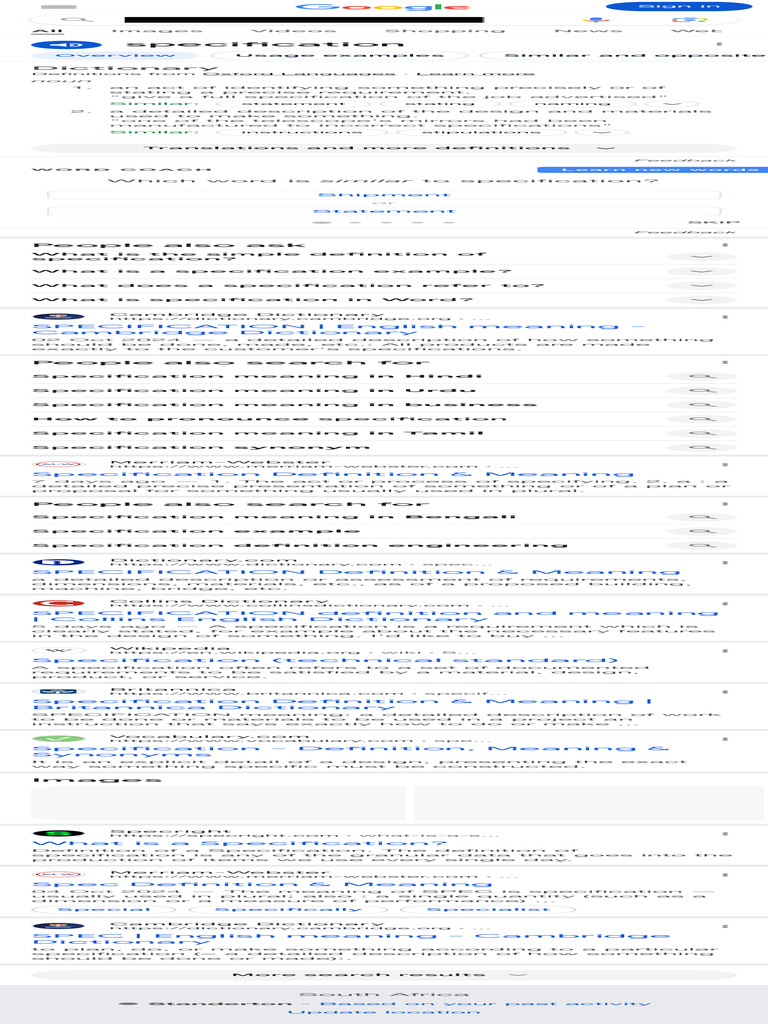Open 'SPECIFICATION | English meaning - Cambridge Dictionary' link

click(x=338, y=329)
